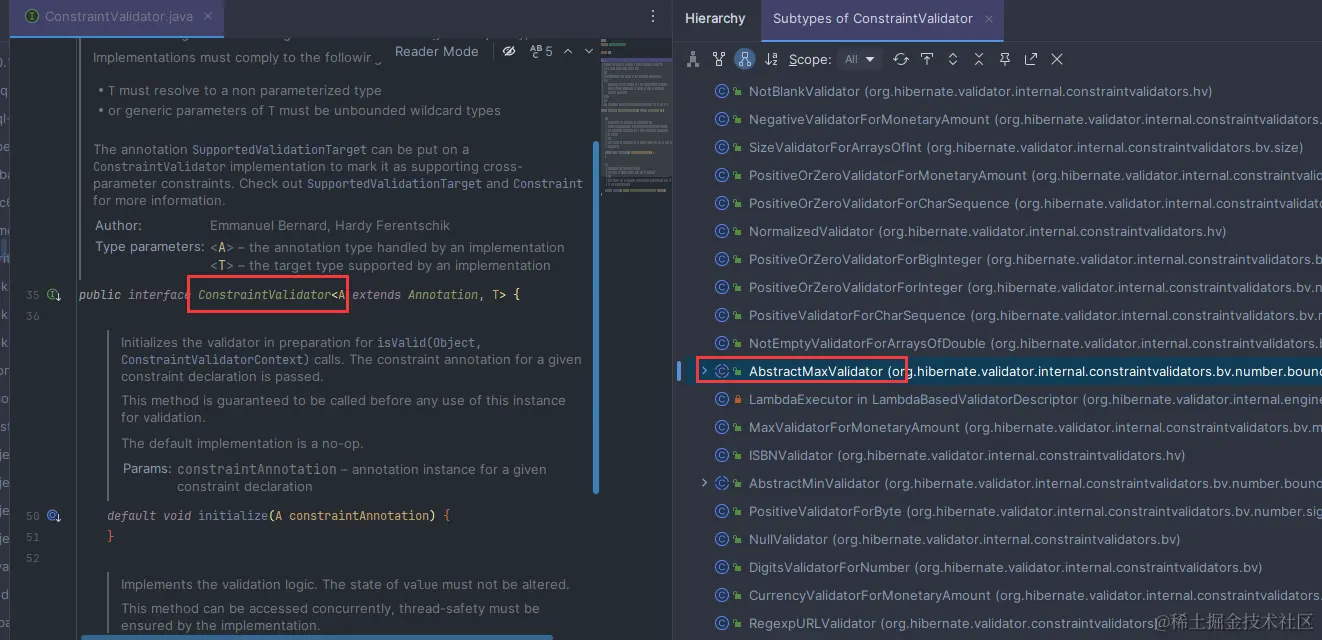Toggle rendered docs eye icon

(x=509, y=51)
